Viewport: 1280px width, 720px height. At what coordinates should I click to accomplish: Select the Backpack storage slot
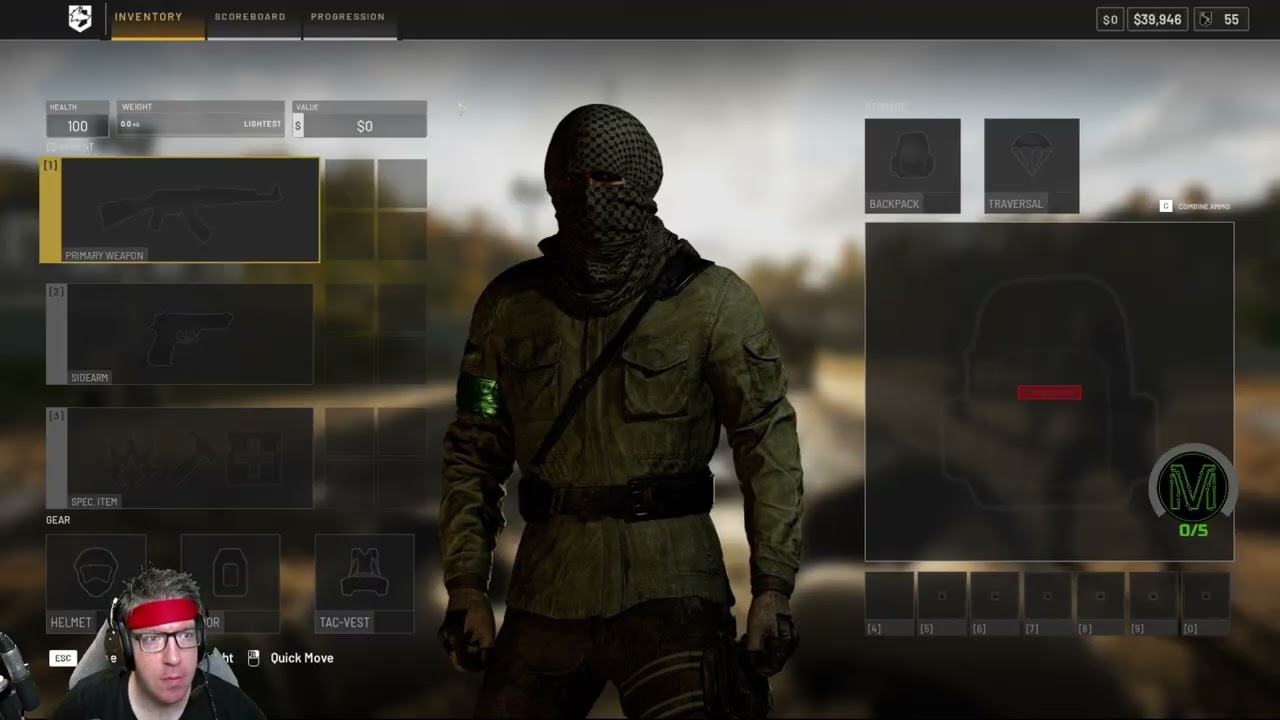tap(912, 166)
